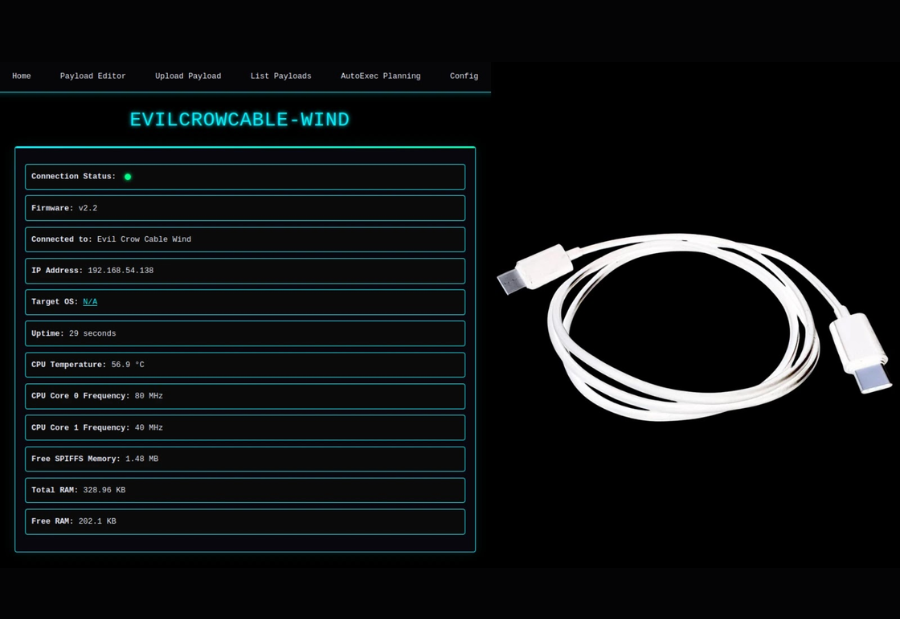
Task: Select the Connection Status panel
Action: click(x=245, y=176)
